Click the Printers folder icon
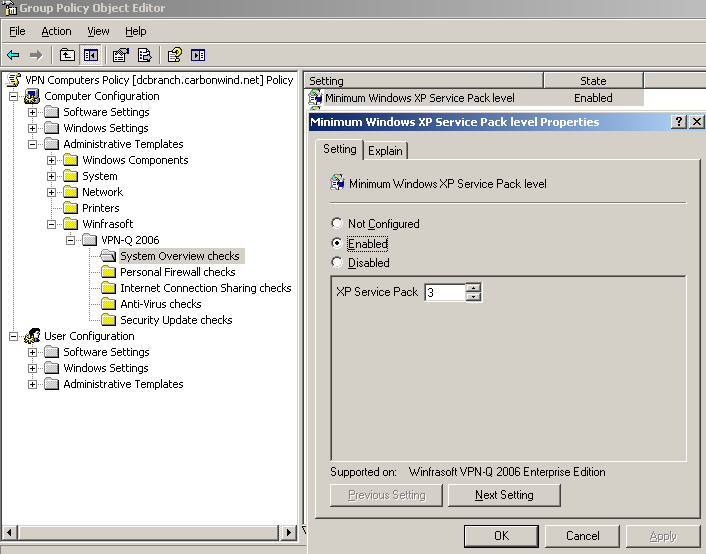Viewport: 706px width, 554px height. tap(71, 208)
